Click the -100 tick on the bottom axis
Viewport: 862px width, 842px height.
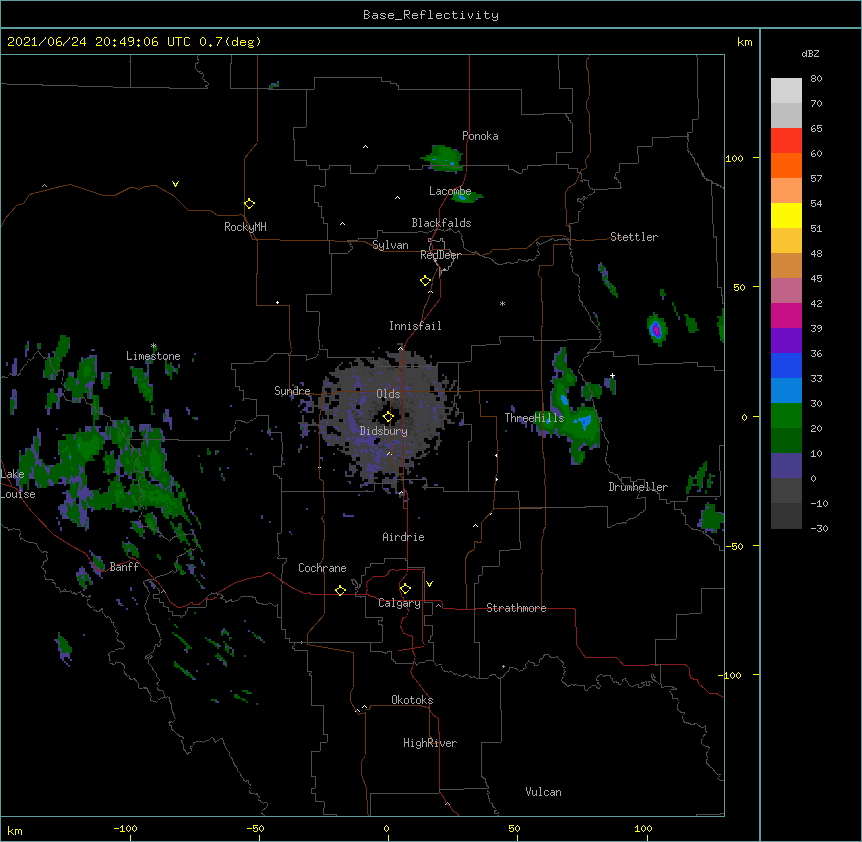(125, 828)
